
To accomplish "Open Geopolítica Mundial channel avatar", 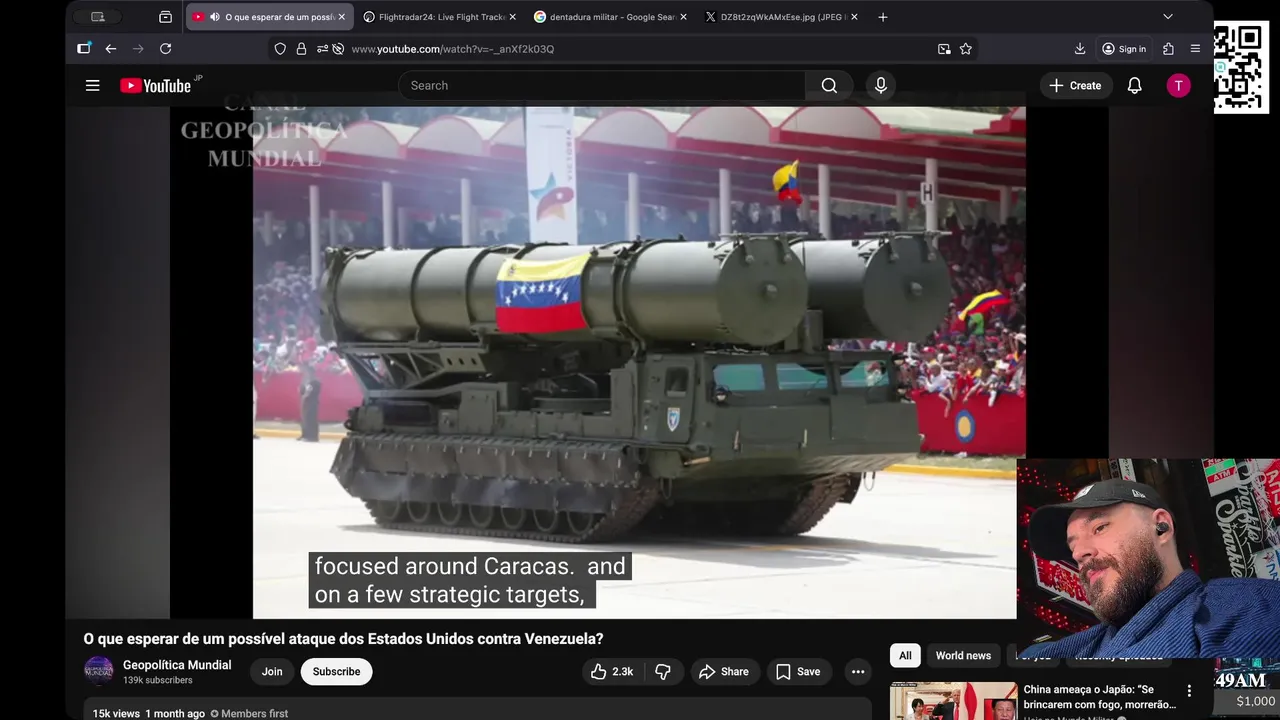I will 99,671.
